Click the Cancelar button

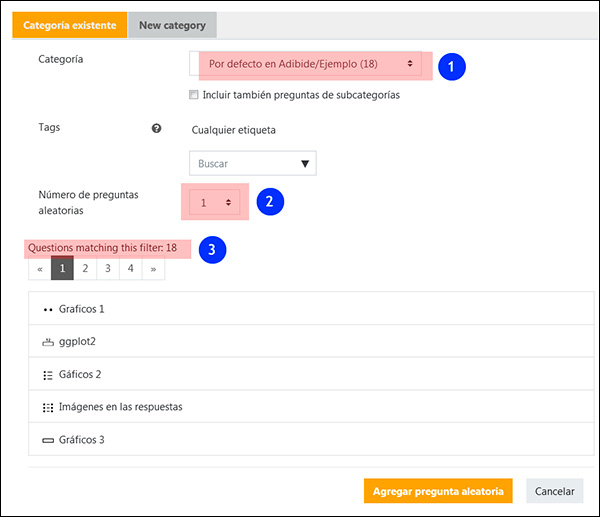[554, 491]
